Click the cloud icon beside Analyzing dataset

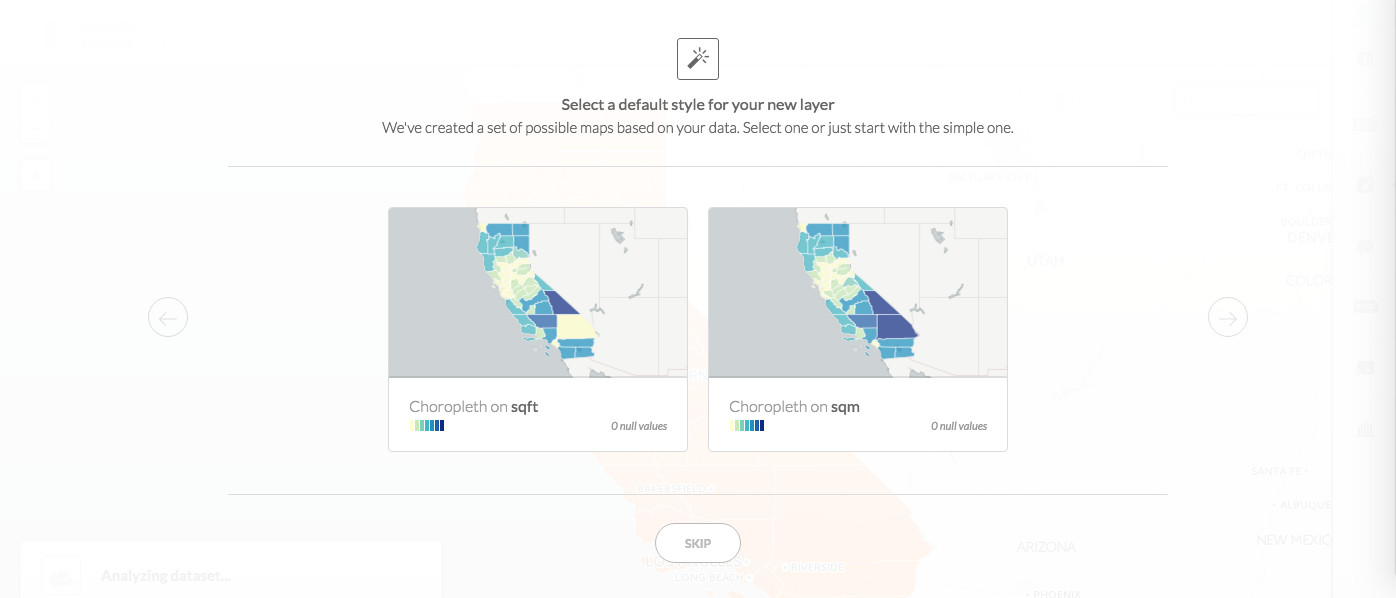(x=59, y=577)
